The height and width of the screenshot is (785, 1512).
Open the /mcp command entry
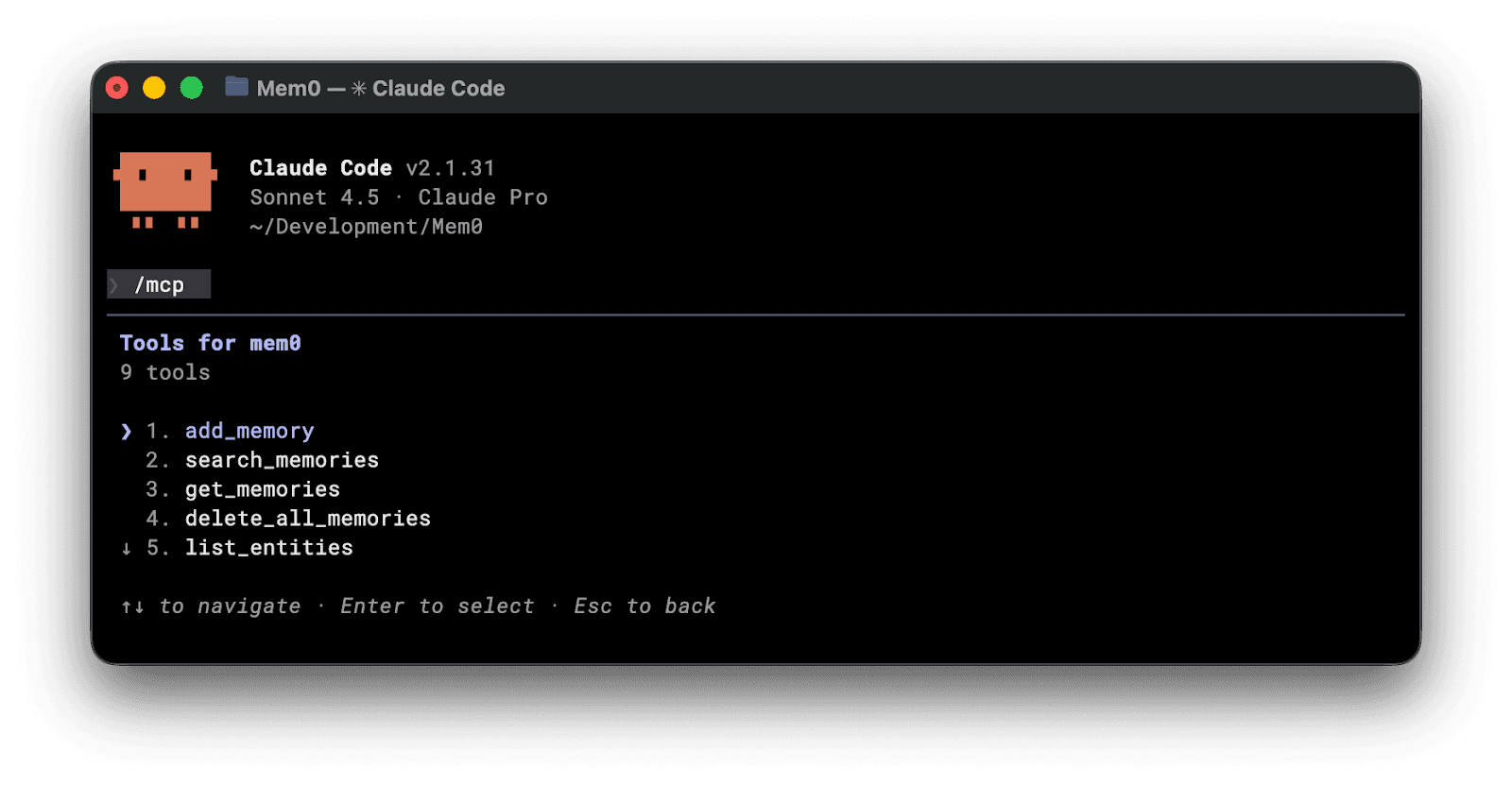[157, 283]
